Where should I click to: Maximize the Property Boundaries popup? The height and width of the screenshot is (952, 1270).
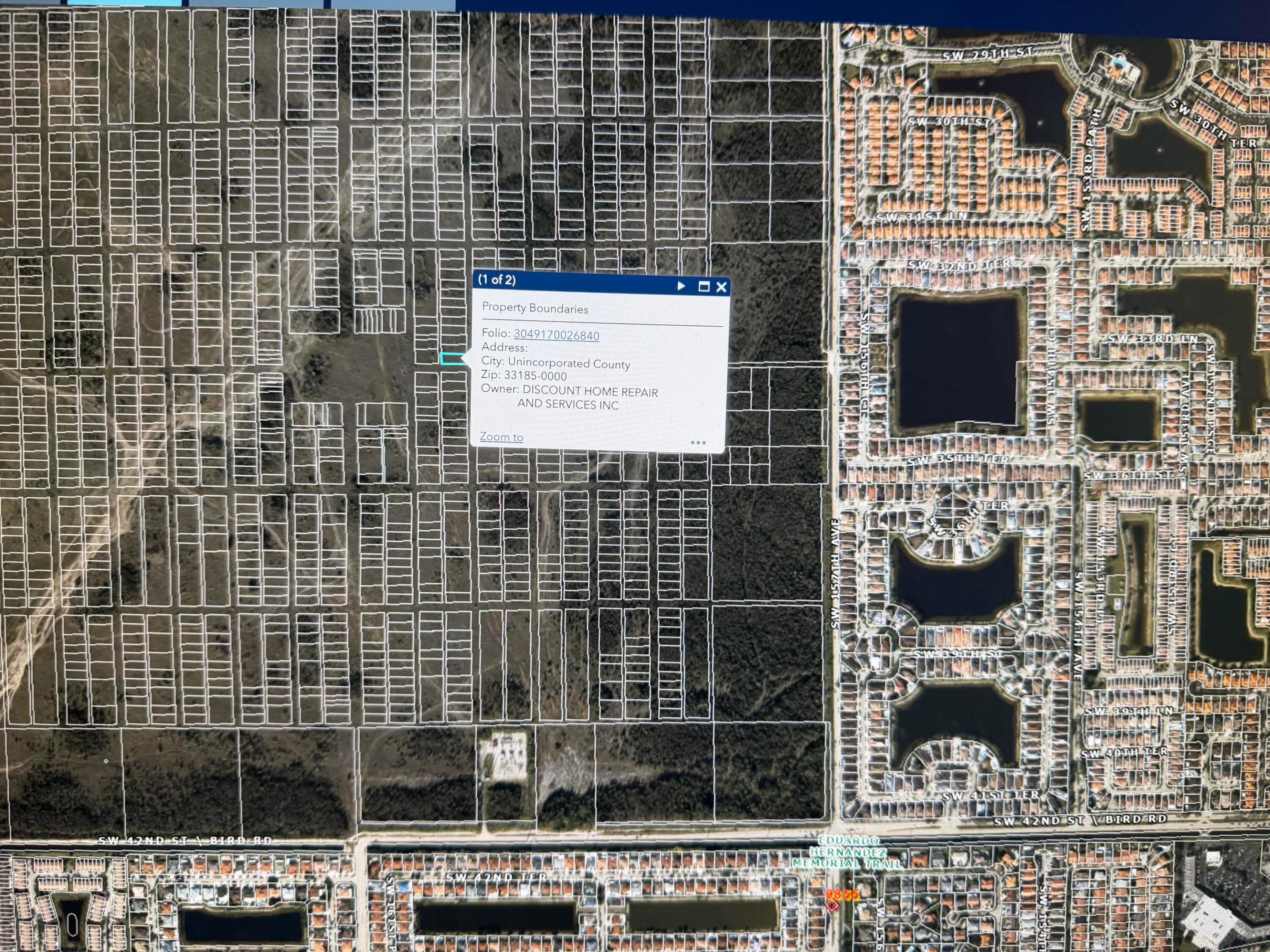(704, 286)
